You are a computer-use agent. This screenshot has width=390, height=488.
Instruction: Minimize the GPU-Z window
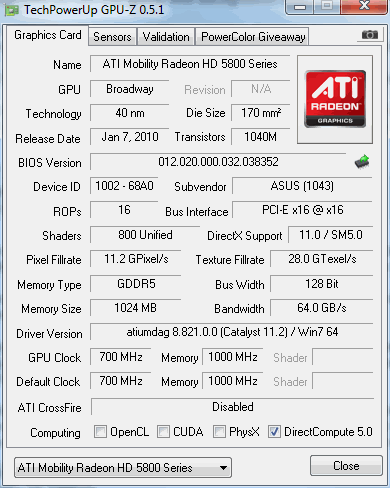pyautogui.click(x=300, y=7)
